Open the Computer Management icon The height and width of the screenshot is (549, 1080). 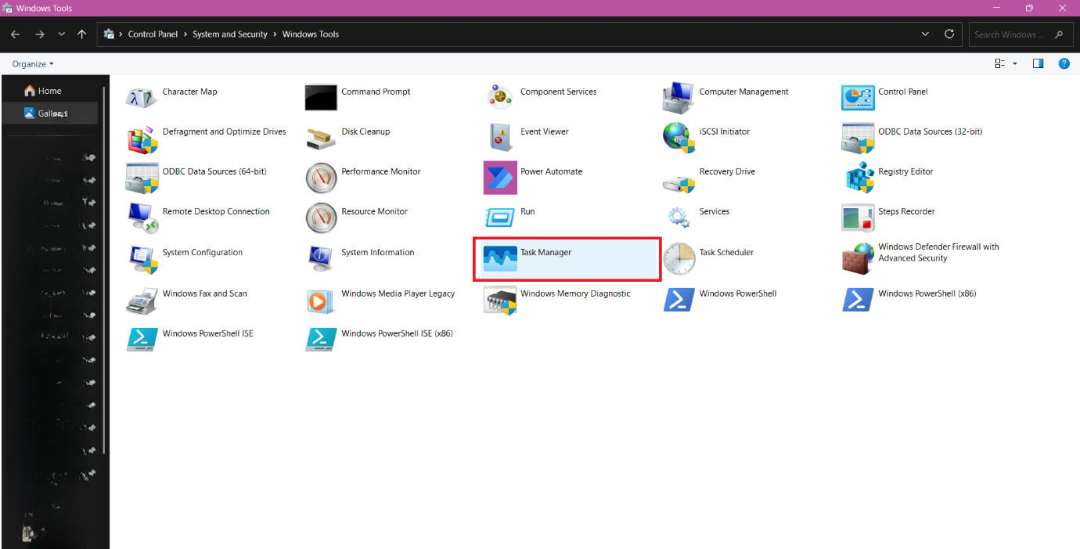tap(679, 98)
